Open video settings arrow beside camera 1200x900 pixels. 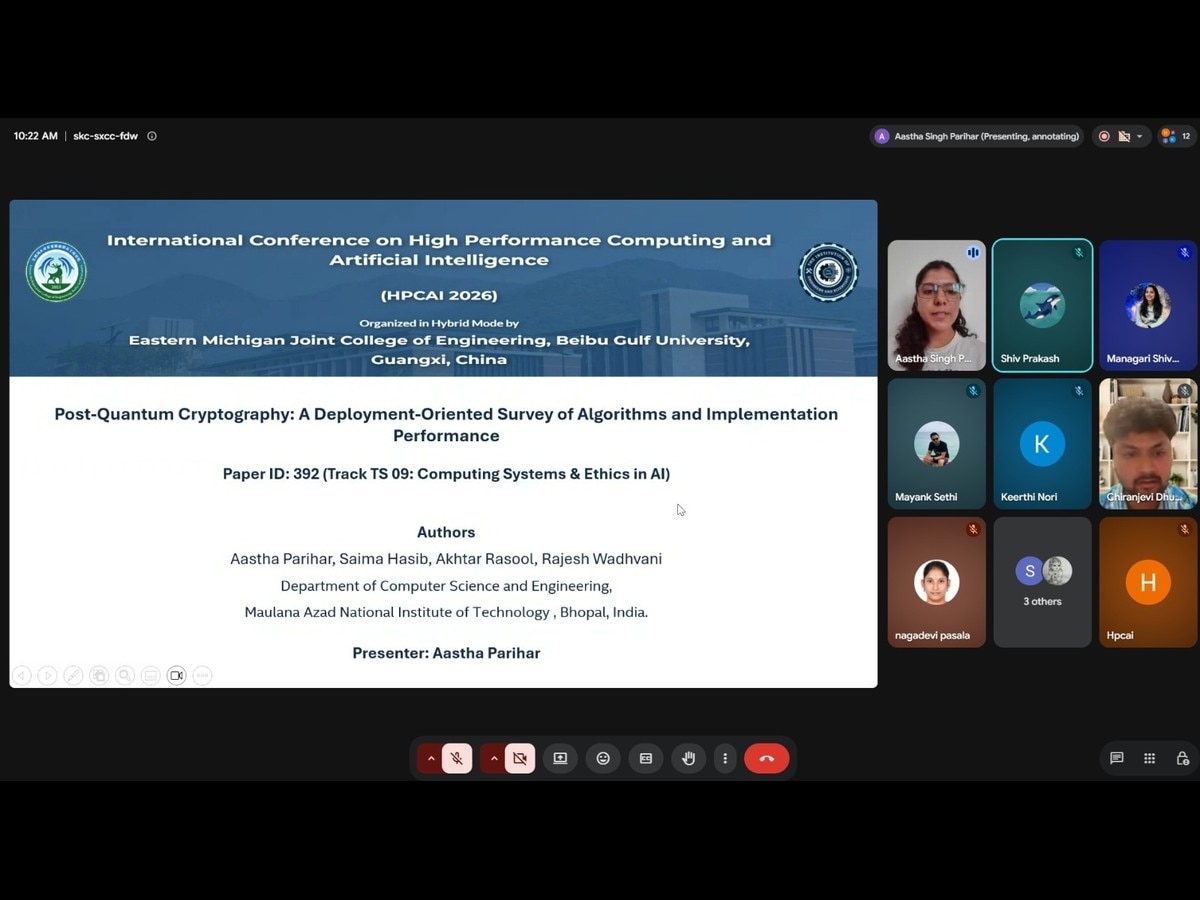(494, 758)
